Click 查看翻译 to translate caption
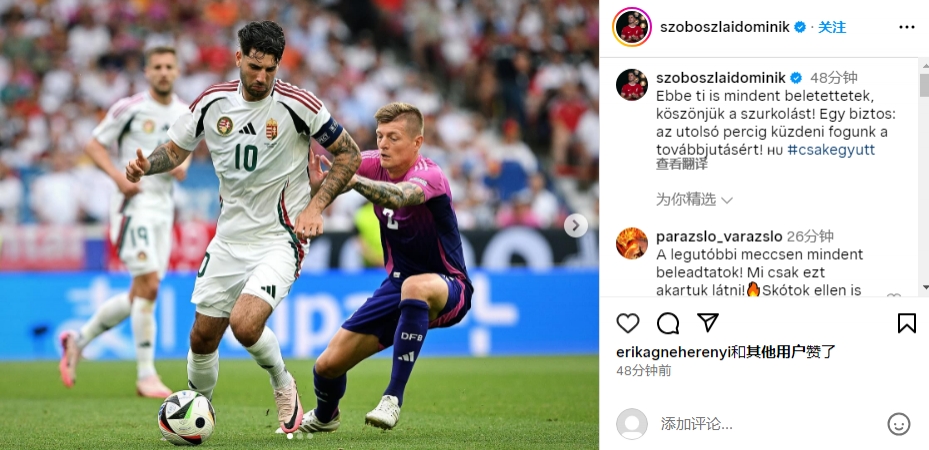 coord(681,165)
